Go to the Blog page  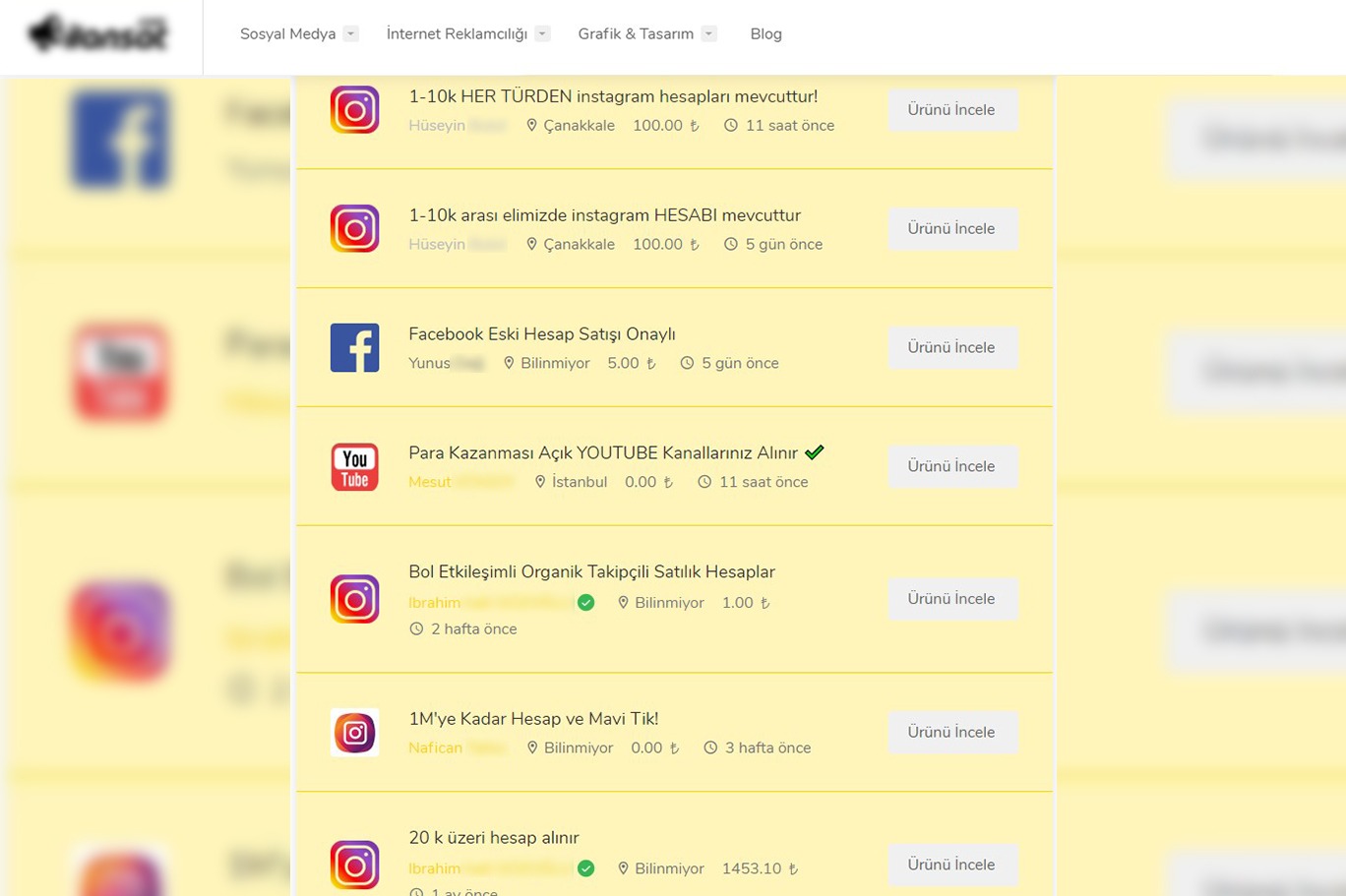pyautogui.click(x=765, y=34)
